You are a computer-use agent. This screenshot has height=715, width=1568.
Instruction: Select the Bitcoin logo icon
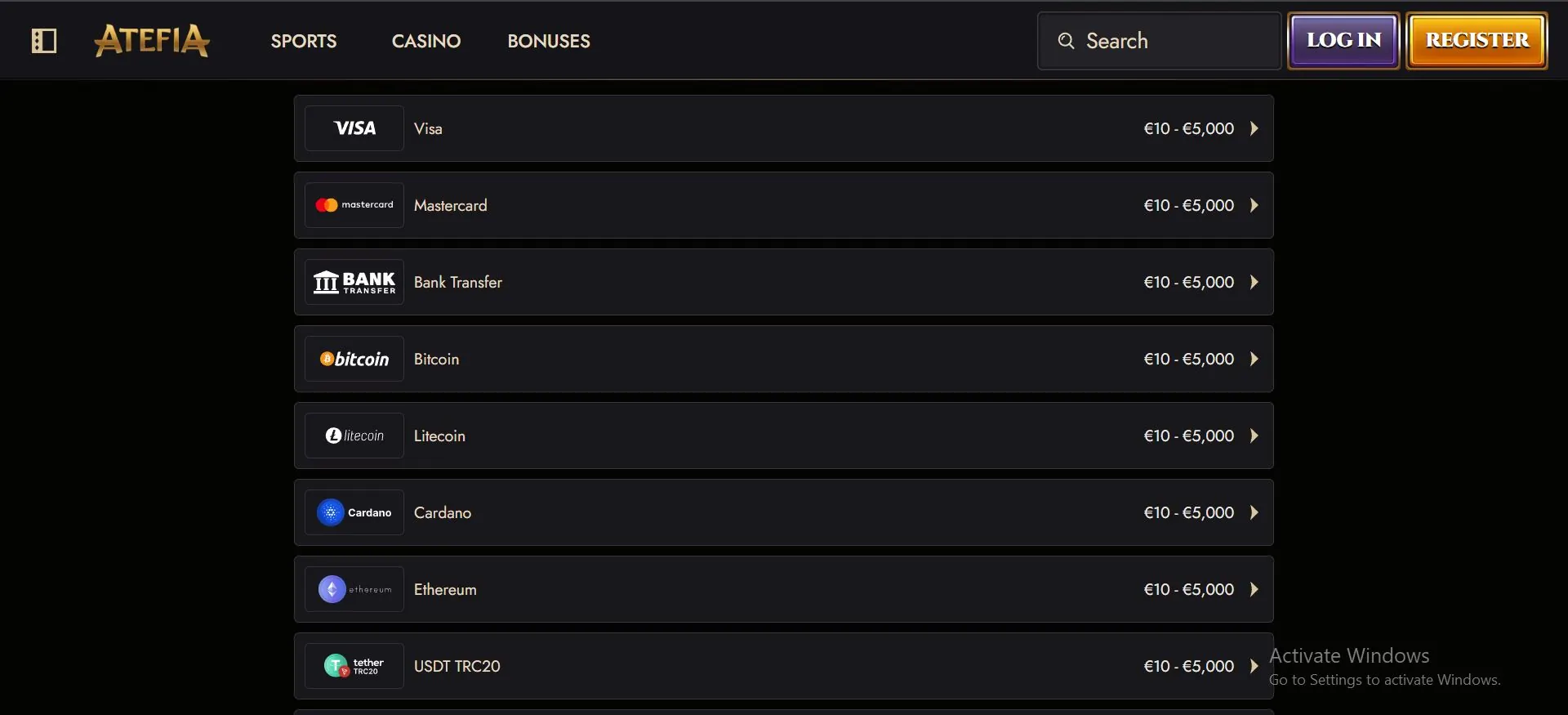point(354,359)
